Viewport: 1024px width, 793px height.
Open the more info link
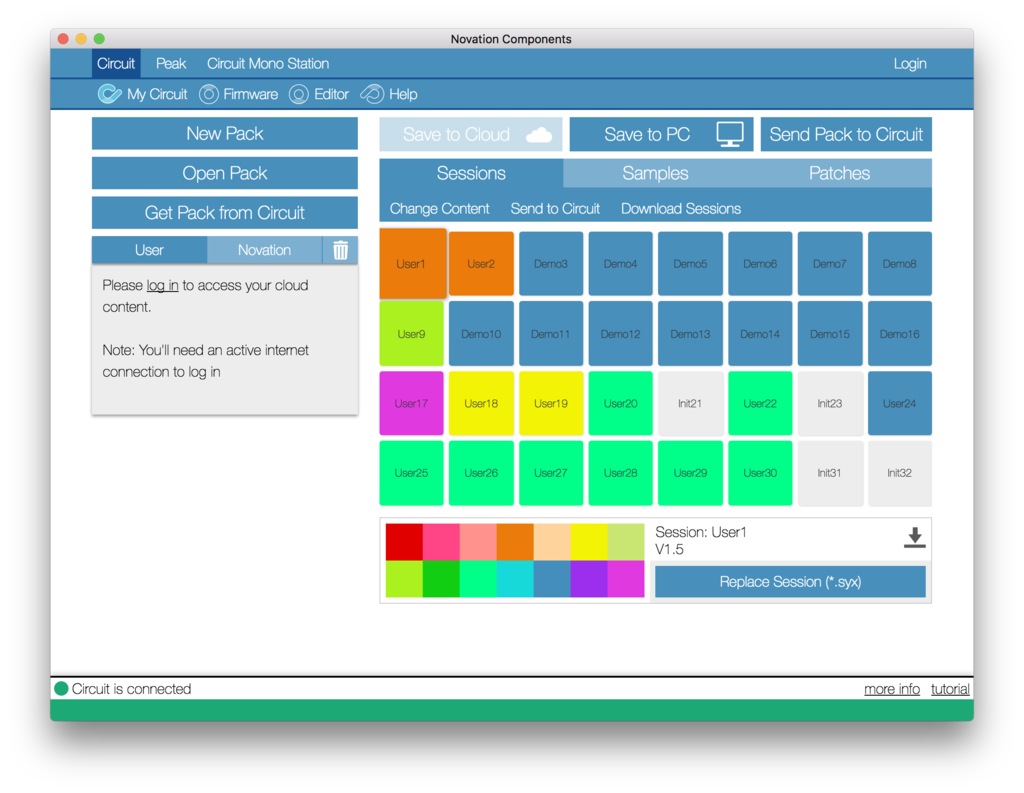tap(891, 688)
